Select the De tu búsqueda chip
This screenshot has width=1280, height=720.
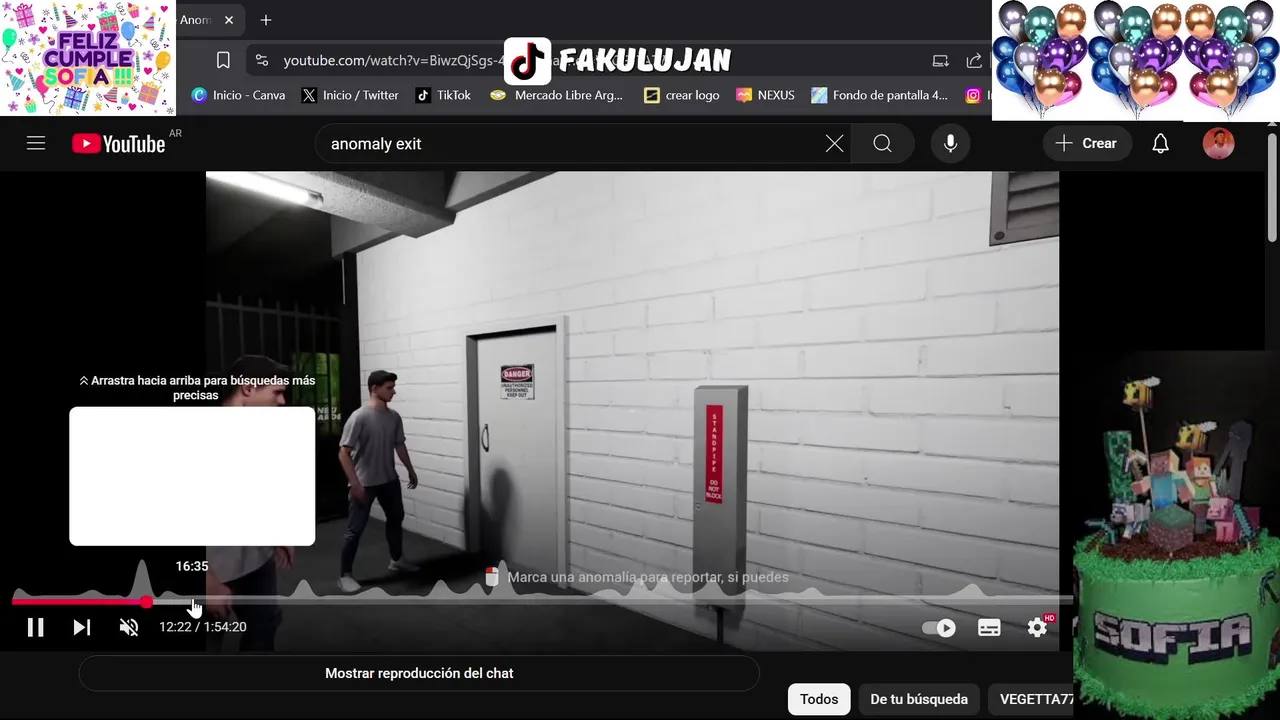point(919,699)
